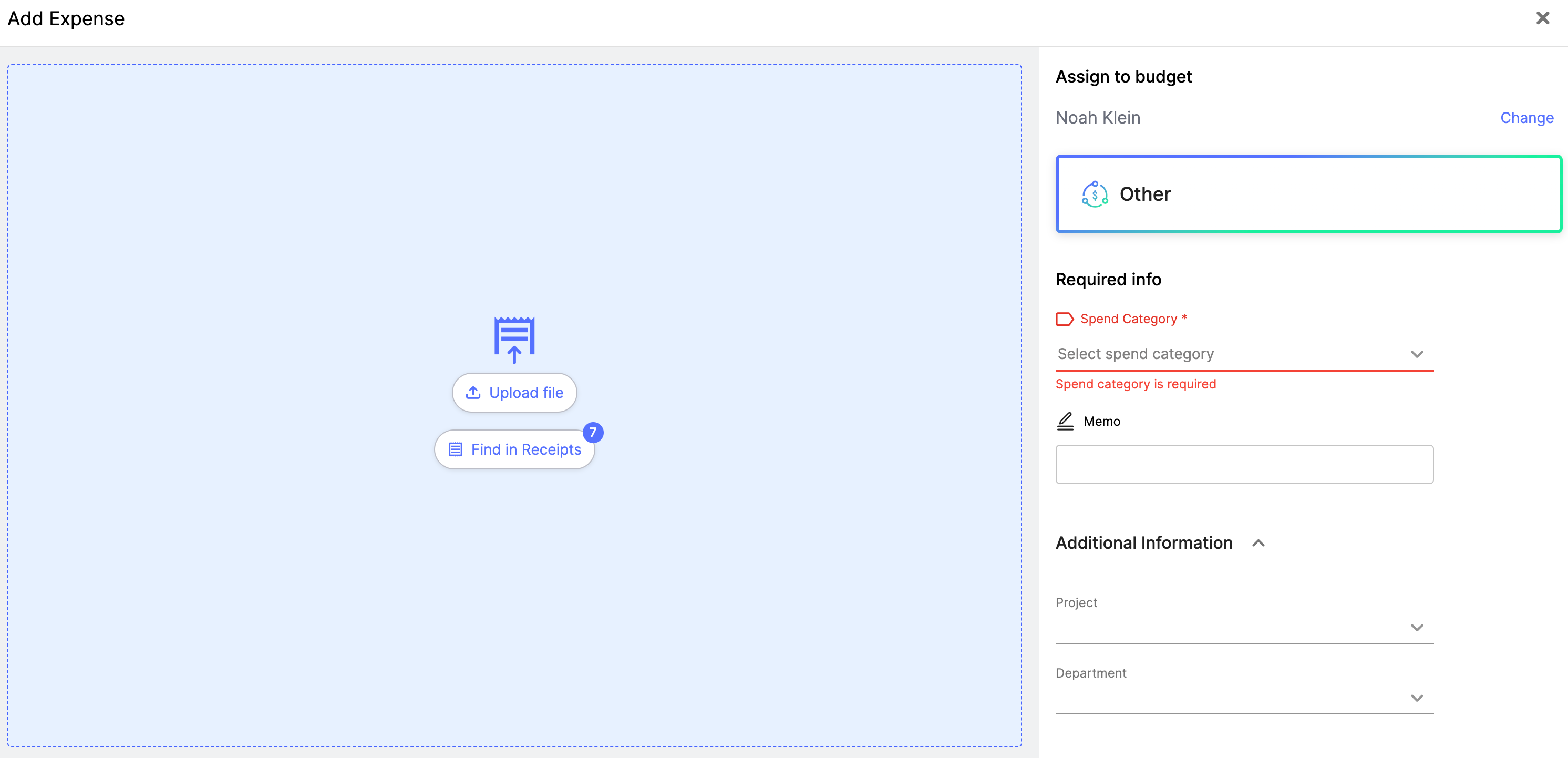Collapse the Additional Information section
The width and height of the screenshot is (1568, 758).
point(1258,543)
